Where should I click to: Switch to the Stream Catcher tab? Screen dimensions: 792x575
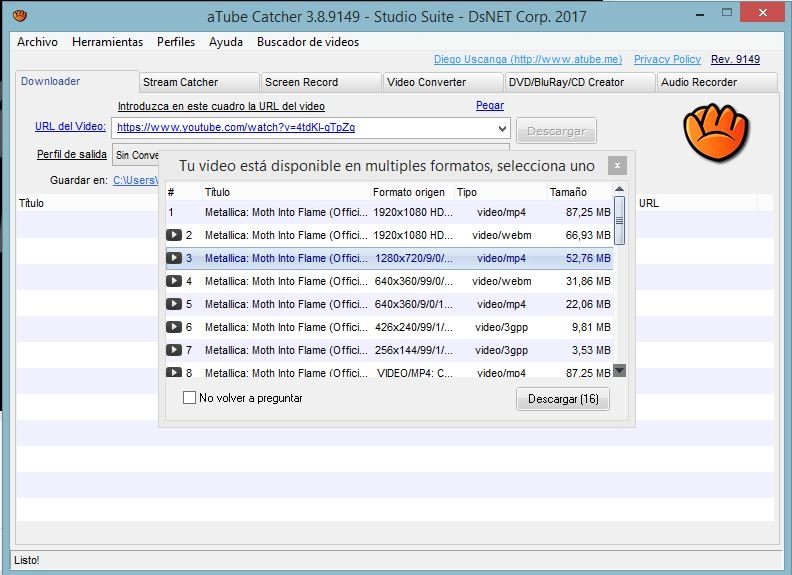(x=199, y=82)
